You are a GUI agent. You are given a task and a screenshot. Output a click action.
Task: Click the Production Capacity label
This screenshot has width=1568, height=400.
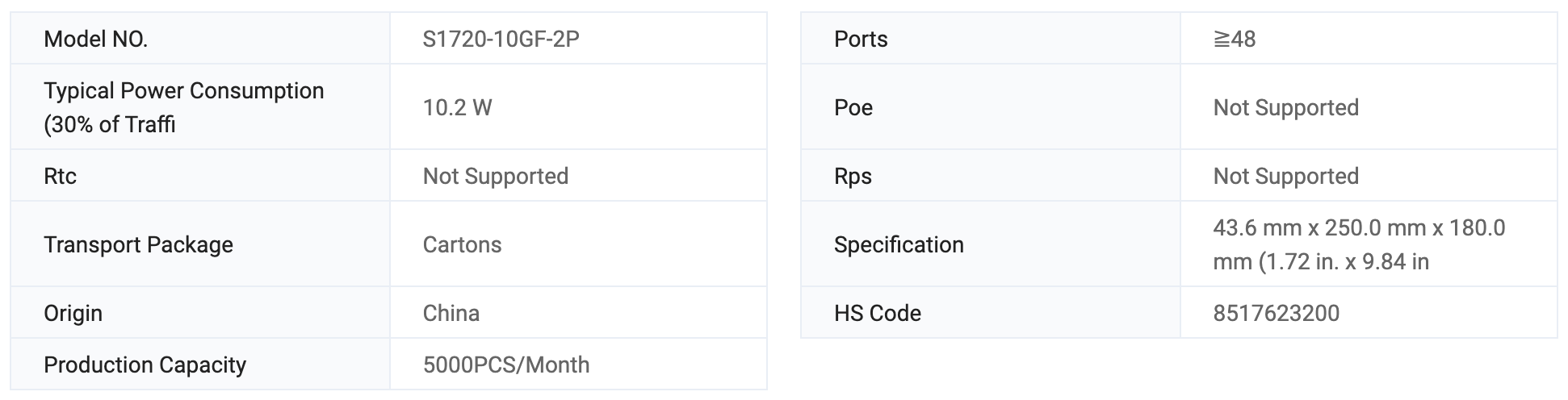tap(145, 365)
